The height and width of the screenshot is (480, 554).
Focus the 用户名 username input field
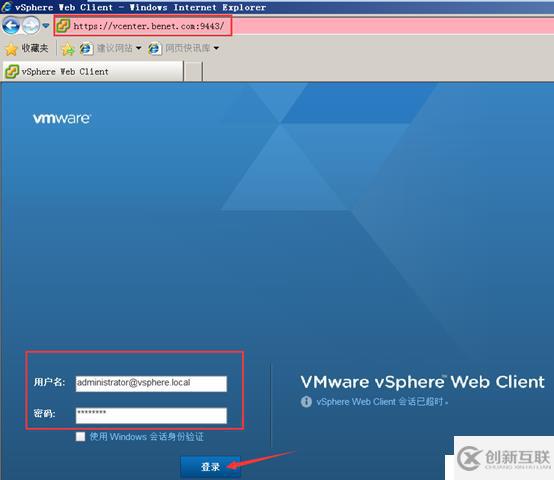coord(151,384)
